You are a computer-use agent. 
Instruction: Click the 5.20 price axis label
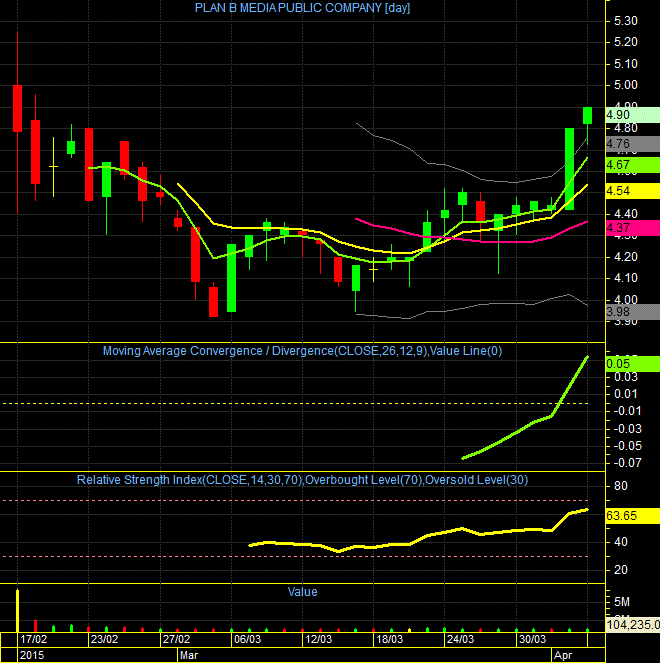626,42
